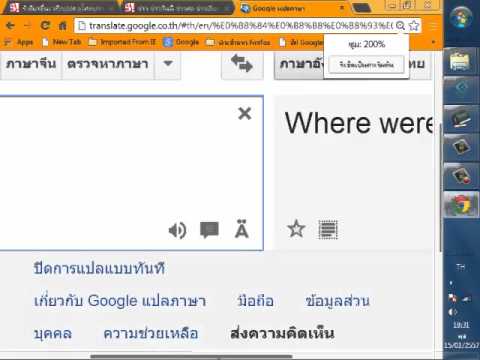Switch to the second browser tab
The width and height of the screenshot is (480, 360).
(177, 8)
